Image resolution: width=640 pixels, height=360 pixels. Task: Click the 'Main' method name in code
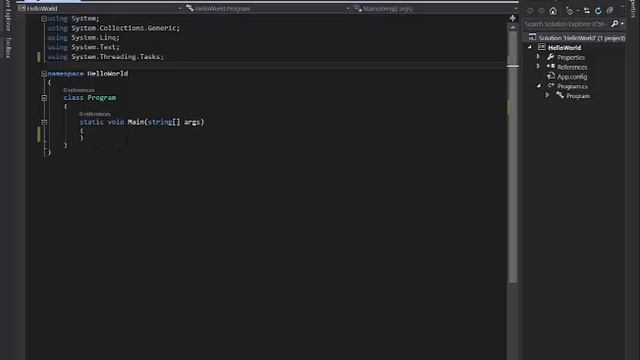pos(136,122)
